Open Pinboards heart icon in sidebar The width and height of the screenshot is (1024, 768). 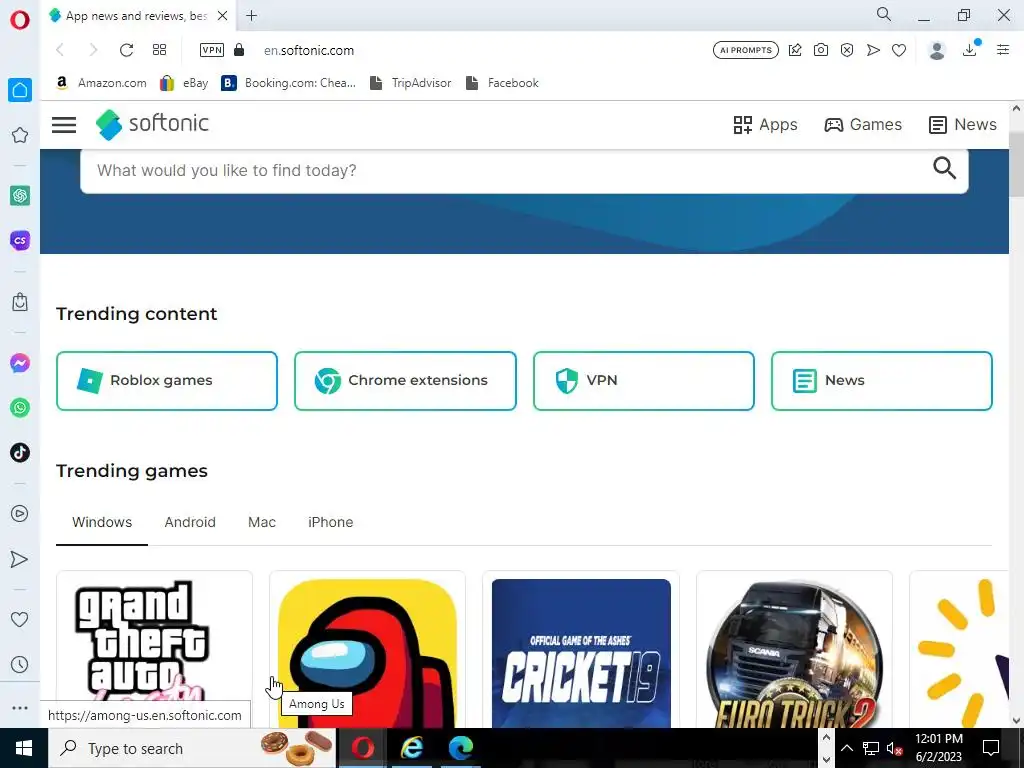[x=20, y=619]
